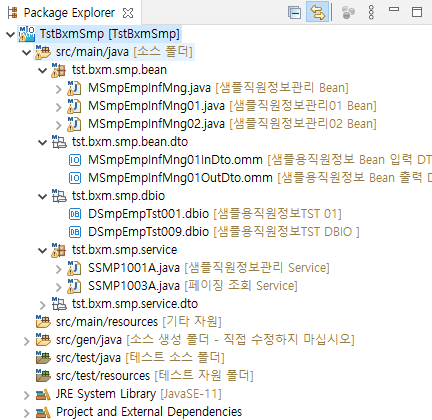Image resolution: width=432 pixels, height=420 pixels.
Task: Click MSmpEmpInfMng02.java file icon
Action: pyautogui.click(x=74, y=124)
